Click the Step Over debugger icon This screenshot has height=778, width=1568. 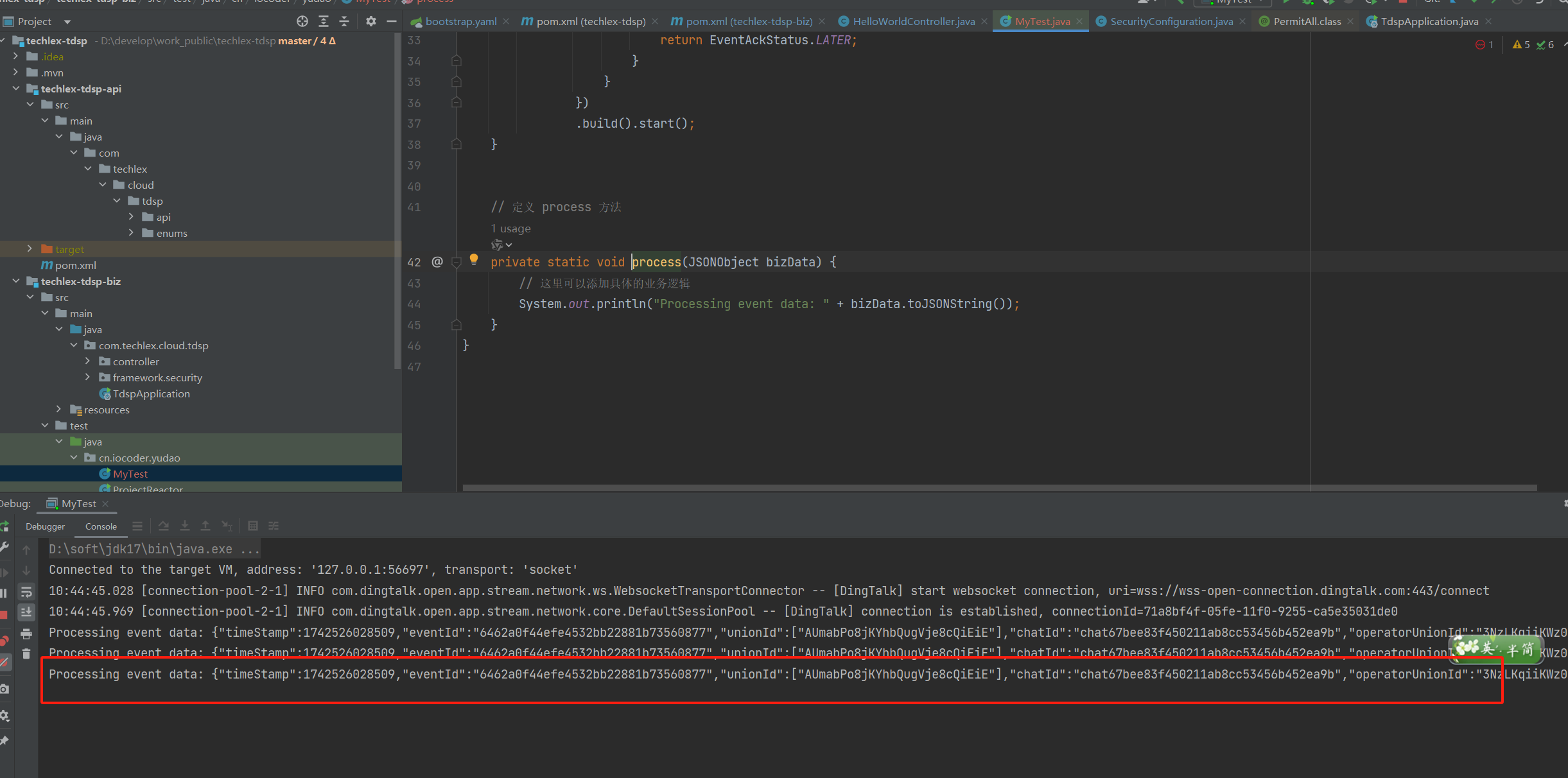coord(164,526)
